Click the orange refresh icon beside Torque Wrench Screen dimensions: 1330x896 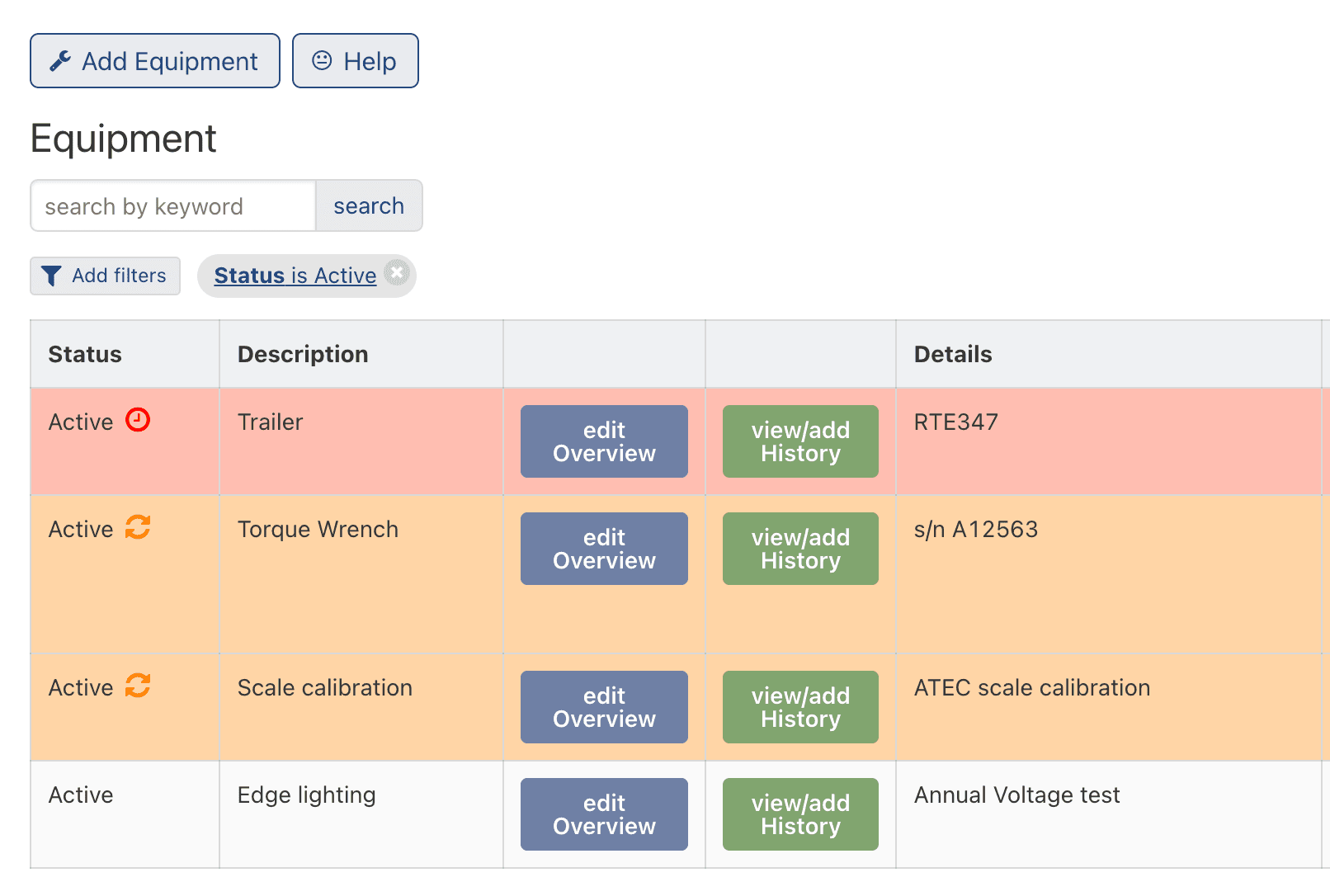click(138, 527)
